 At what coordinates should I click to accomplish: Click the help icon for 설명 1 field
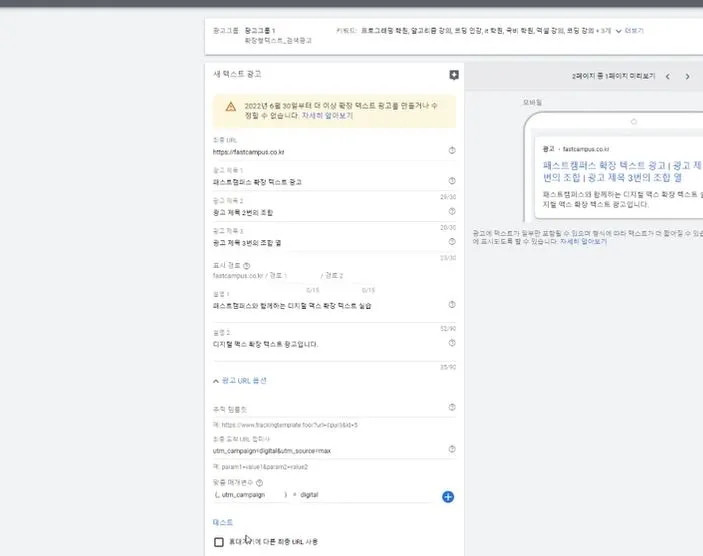coord(452,304)
